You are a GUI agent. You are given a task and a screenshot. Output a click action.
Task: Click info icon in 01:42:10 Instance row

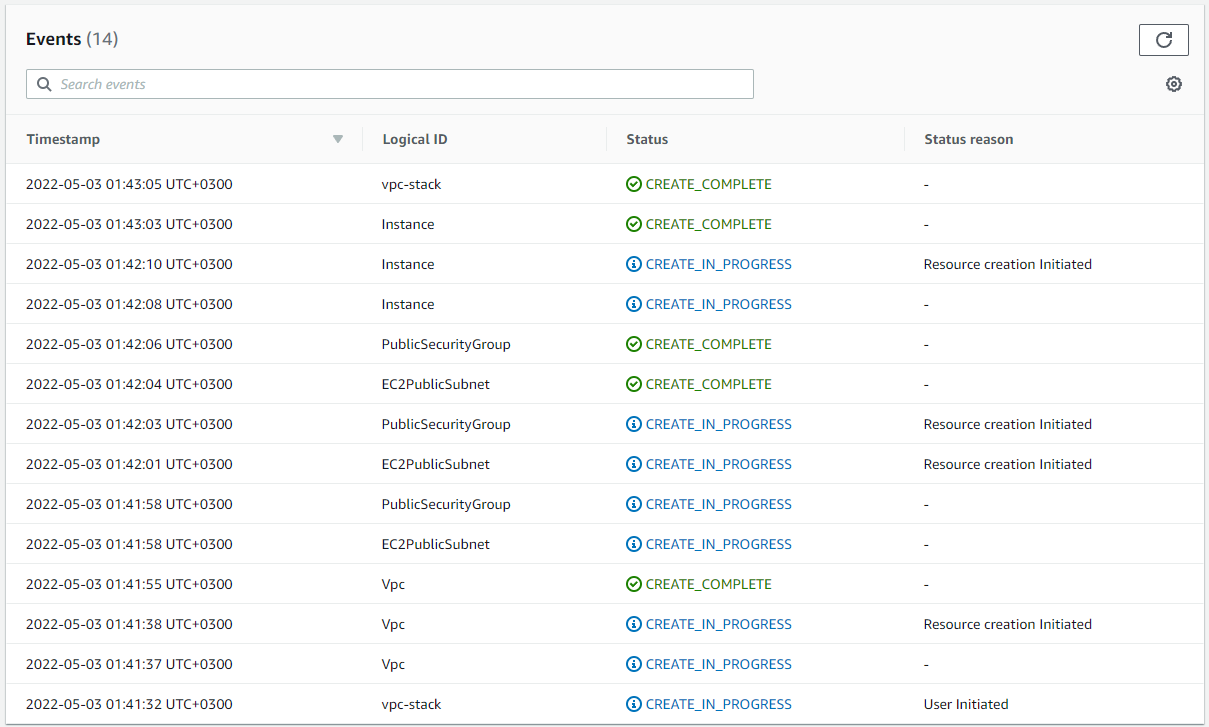pyautogui.click(x=634, y=264)
